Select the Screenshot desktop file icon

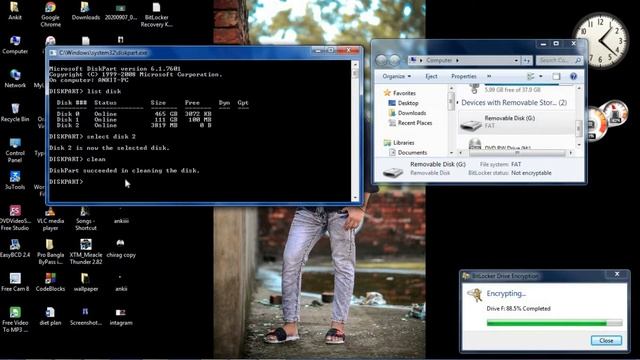(85, 316)
